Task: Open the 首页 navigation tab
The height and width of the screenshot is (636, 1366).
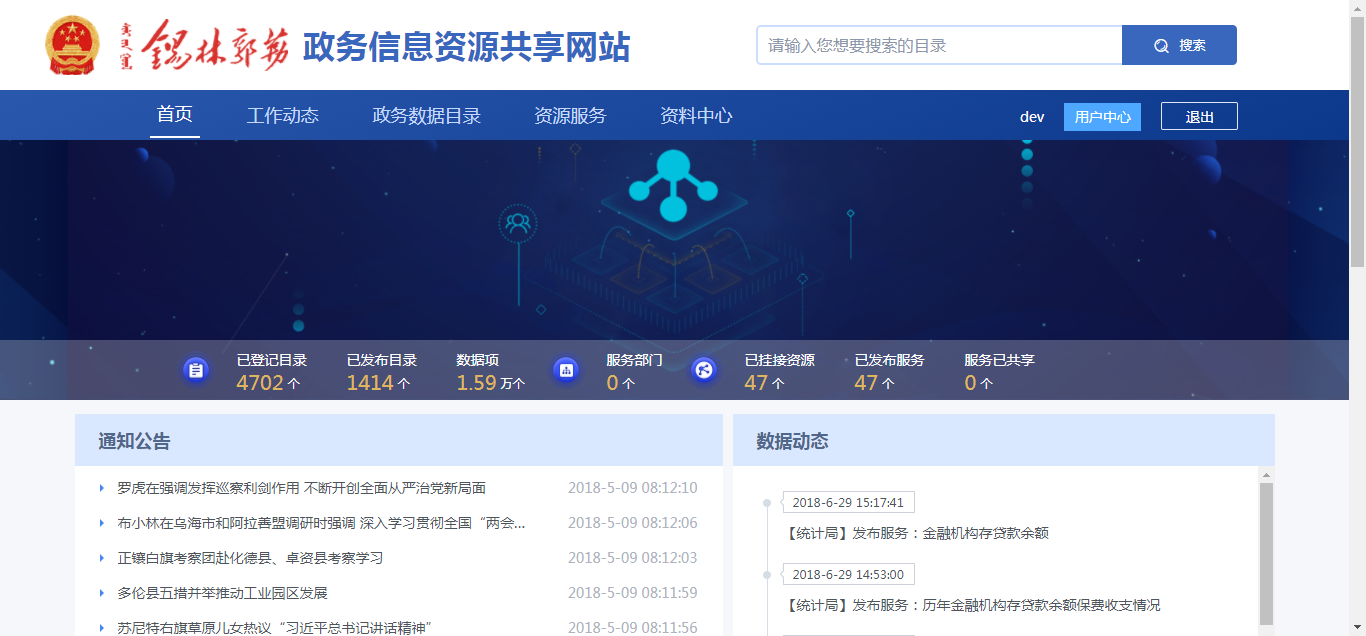Action: (174, 115)
